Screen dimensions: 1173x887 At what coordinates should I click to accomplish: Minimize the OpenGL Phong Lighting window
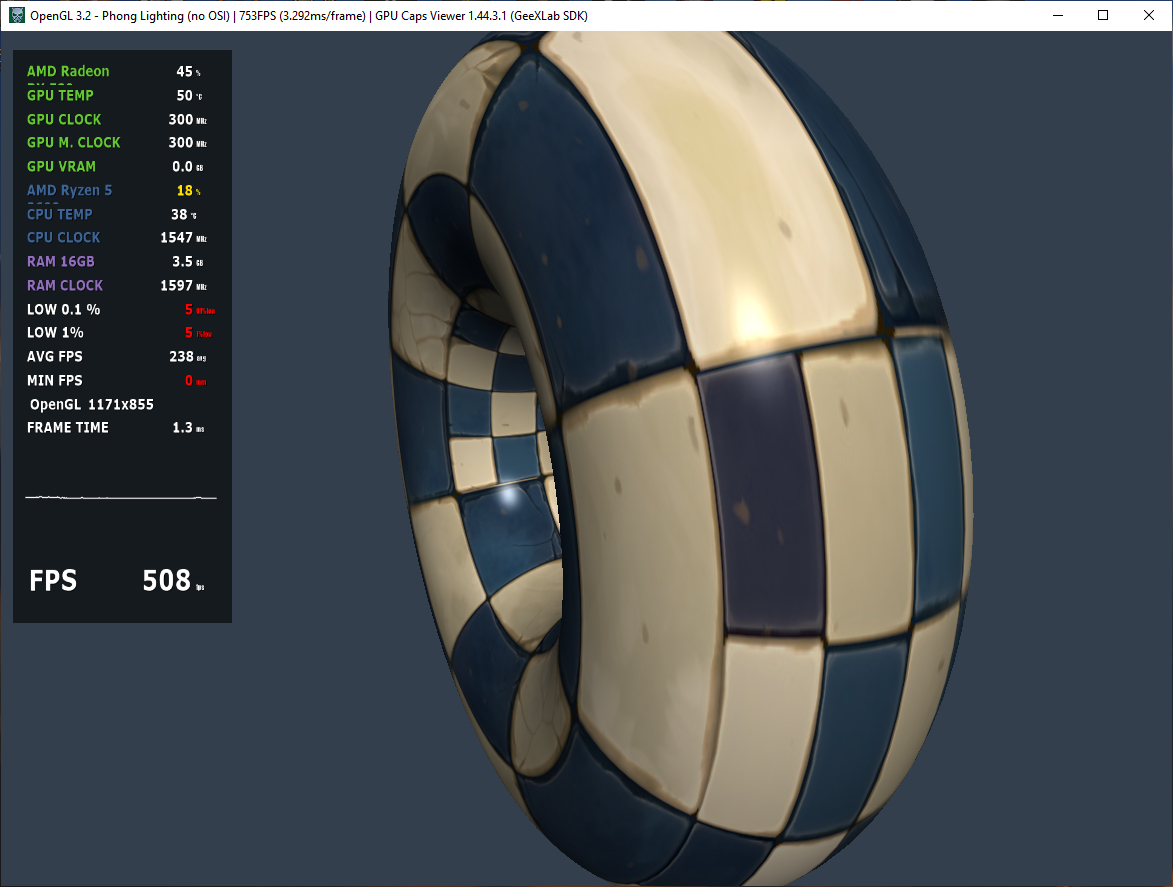pos(1058,15)
